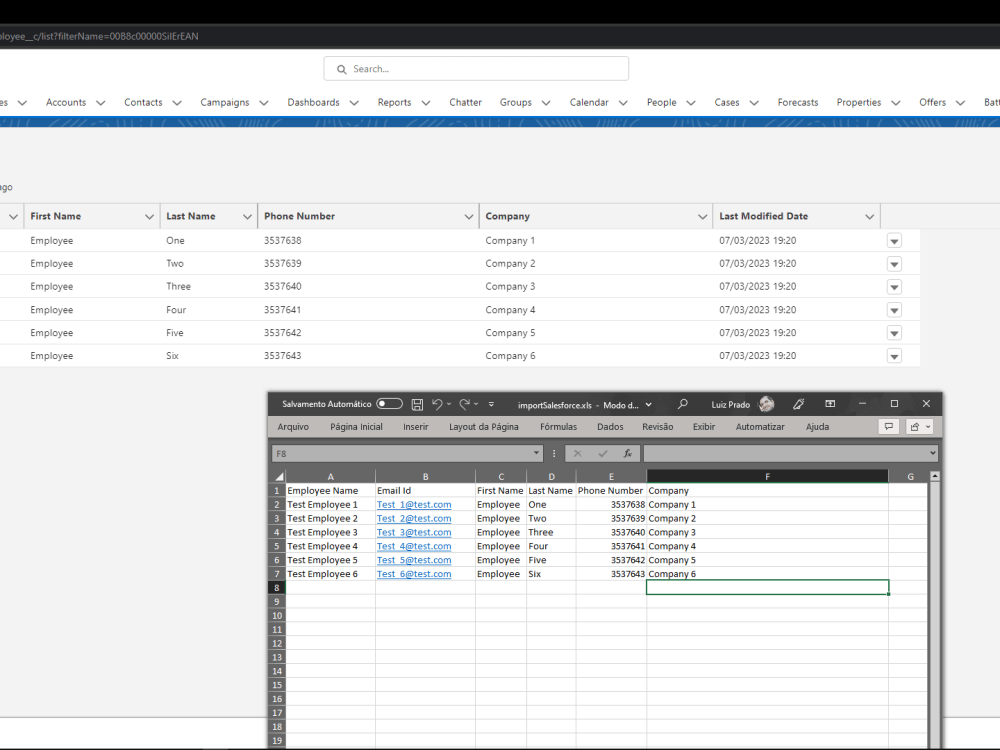Screen dimensions: 1000x750
Task: Click the Save icon in Excel's title bar
Action: [417, 404]
